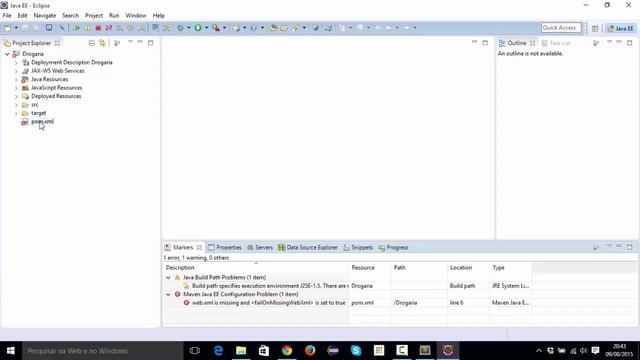Click into the Quick Access field
640x360 pixels.
561,28
